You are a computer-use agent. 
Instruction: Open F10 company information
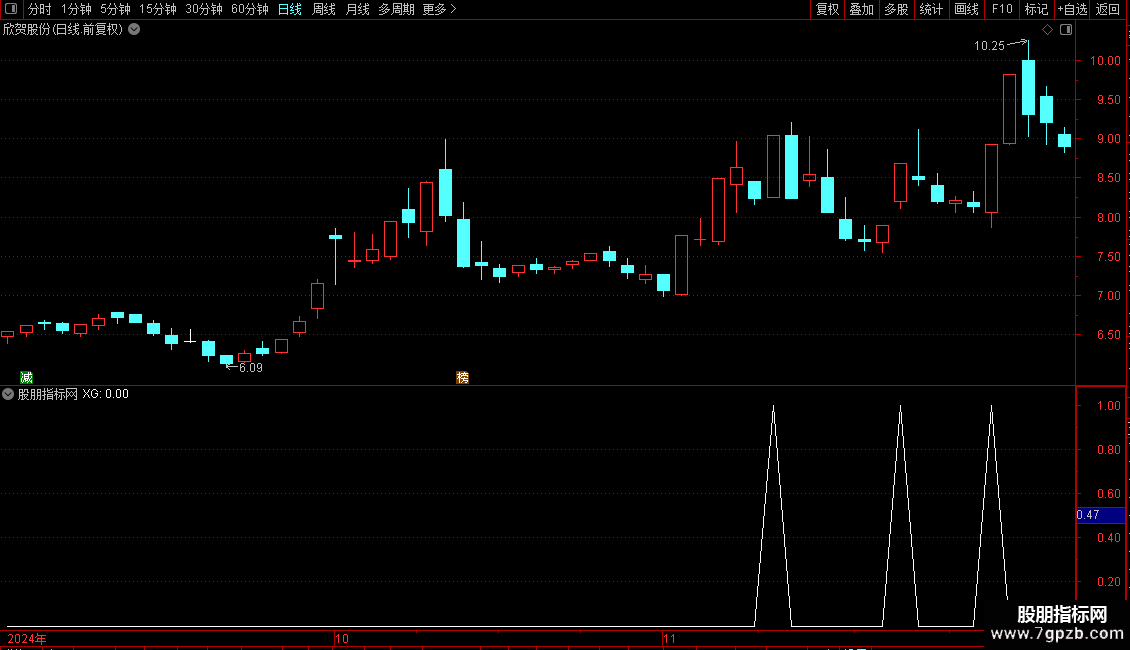coord(1002,9)
